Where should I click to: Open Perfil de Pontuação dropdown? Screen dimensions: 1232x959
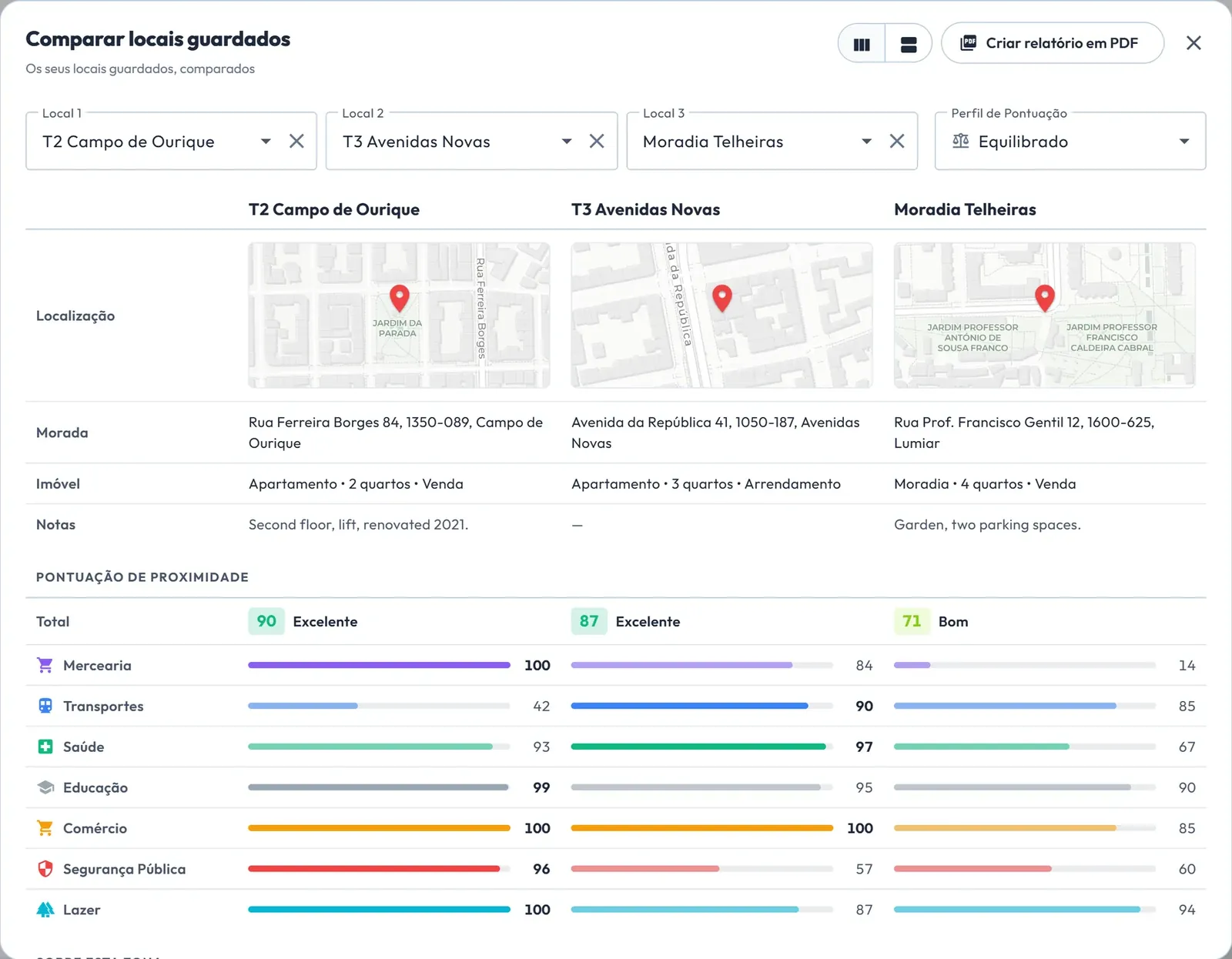pos(1070,142)
